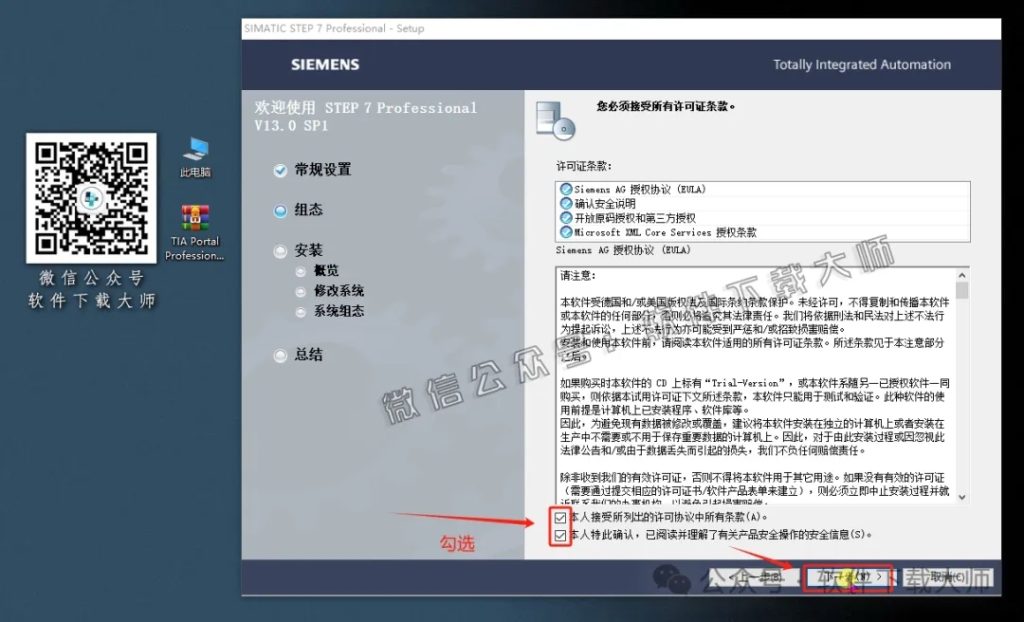Image resolution: width=1024 pixels, height=622 pixels.
Task: Click the 组态 step circle icon
Action: 280,210
